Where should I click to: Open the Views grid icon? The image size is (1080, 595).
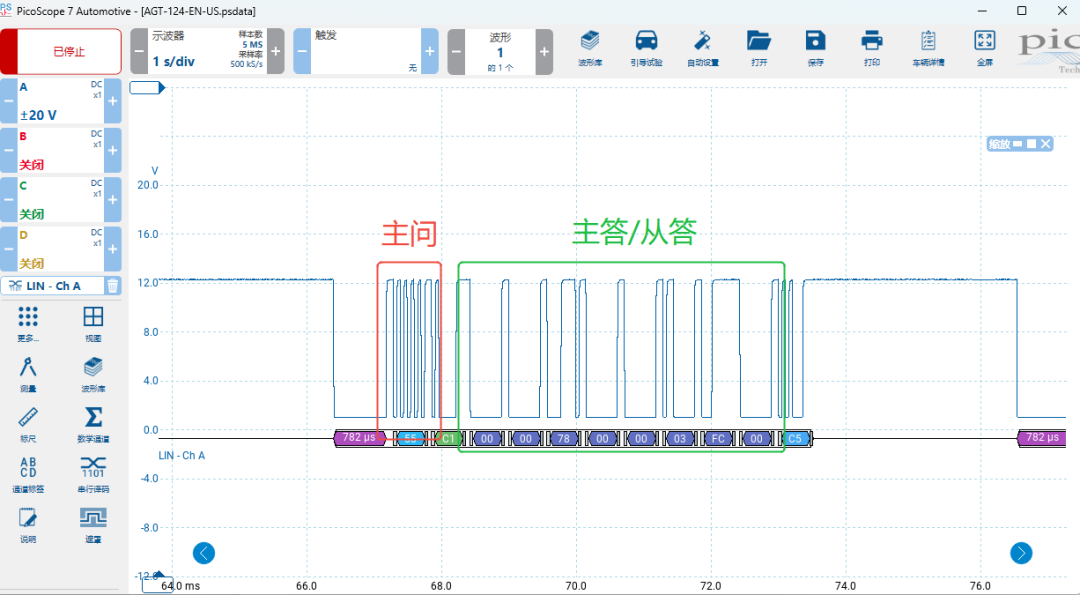(93, 324)
